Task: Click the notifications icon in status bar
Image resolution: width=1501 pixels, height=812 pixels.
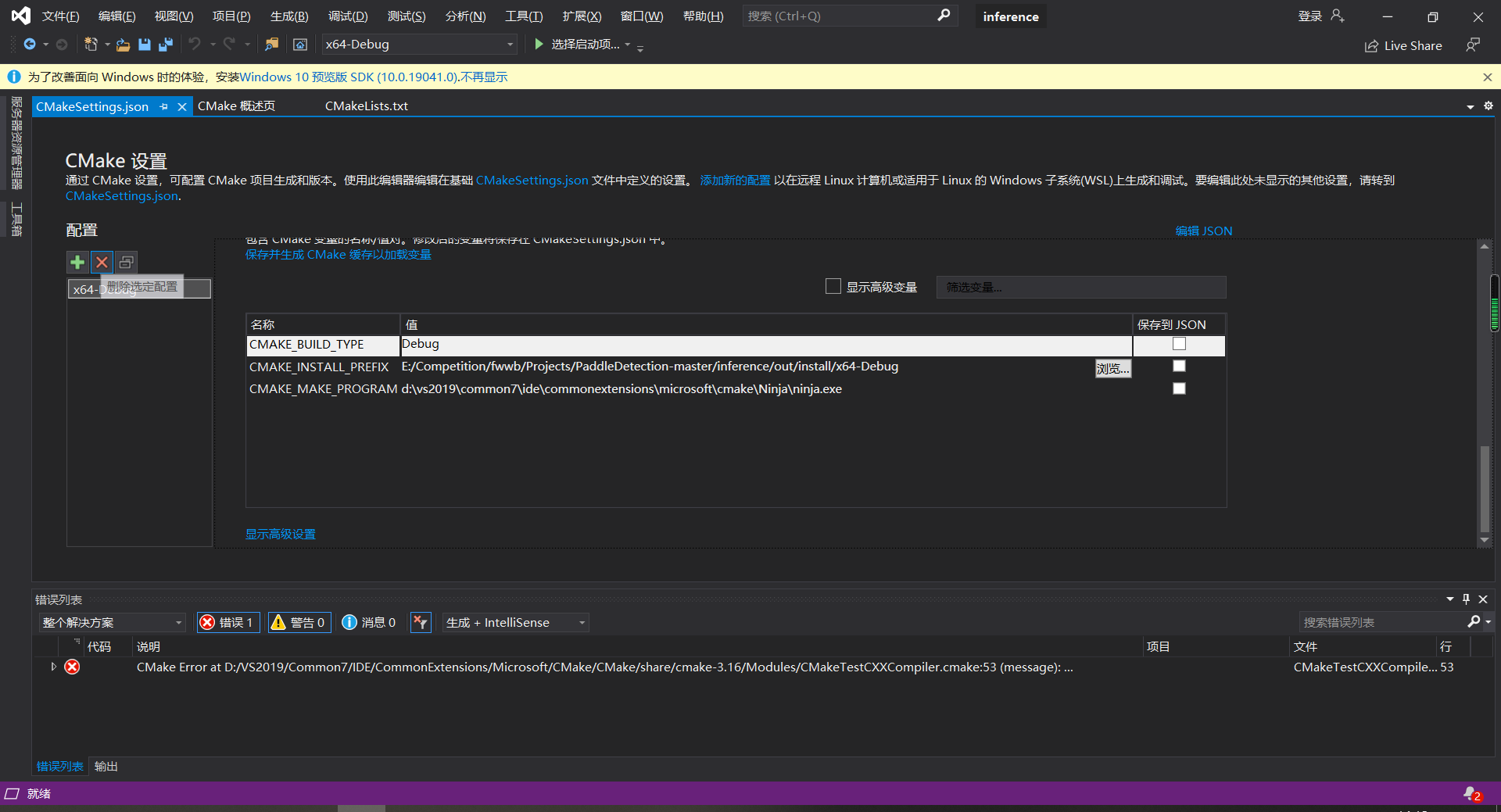Action: 1472,794
